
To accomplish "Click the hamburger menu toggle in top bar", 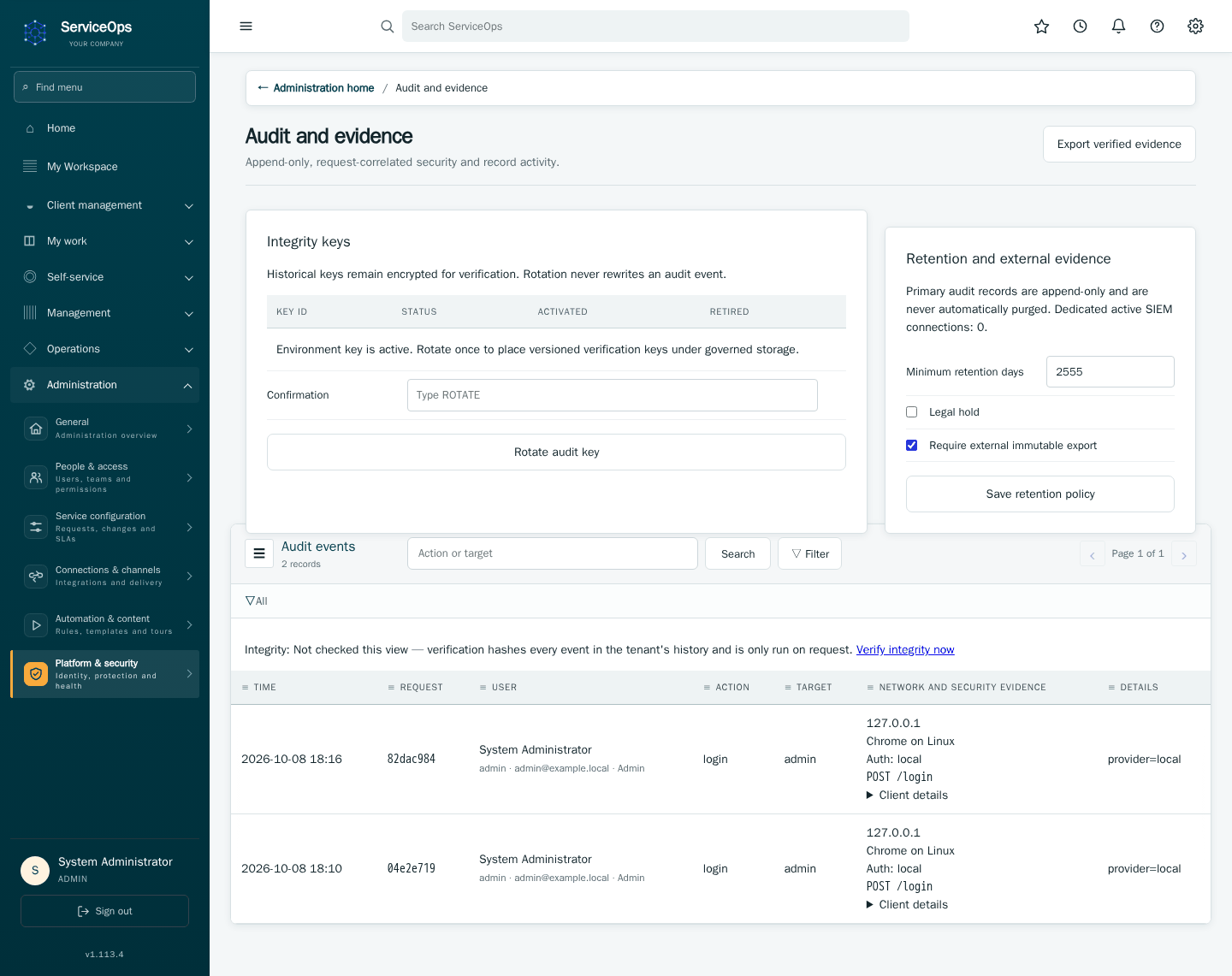I will [246, 27].
